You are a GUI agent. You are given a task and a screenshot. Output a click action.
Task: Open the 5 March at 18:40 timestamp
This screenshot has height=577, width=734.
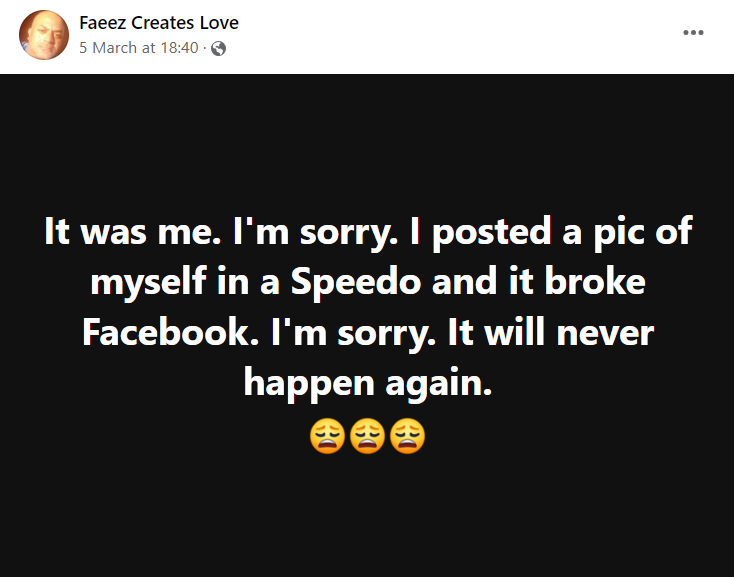(138, 48)
